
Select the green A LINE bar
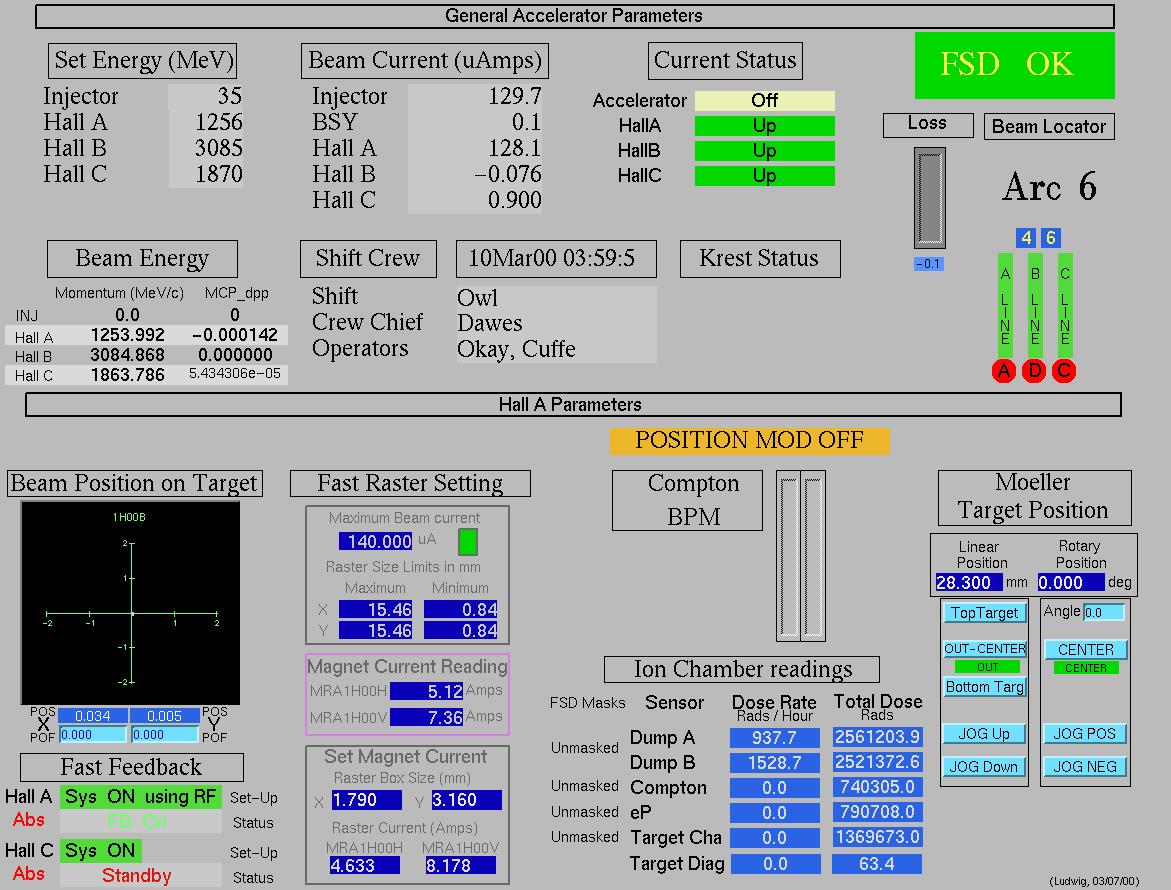click(x=1005, y=304)
